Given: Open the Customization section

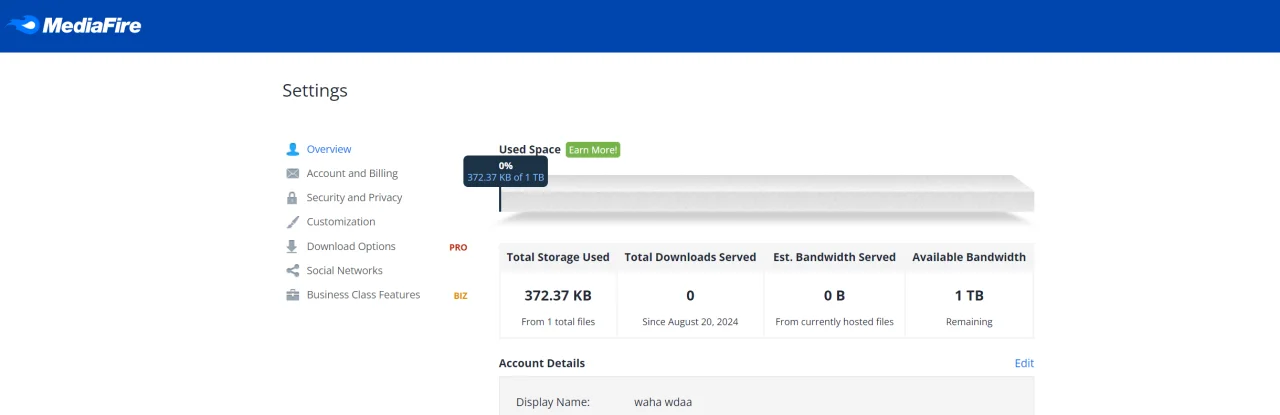Looking at the screenshot, I should [341, 222].
